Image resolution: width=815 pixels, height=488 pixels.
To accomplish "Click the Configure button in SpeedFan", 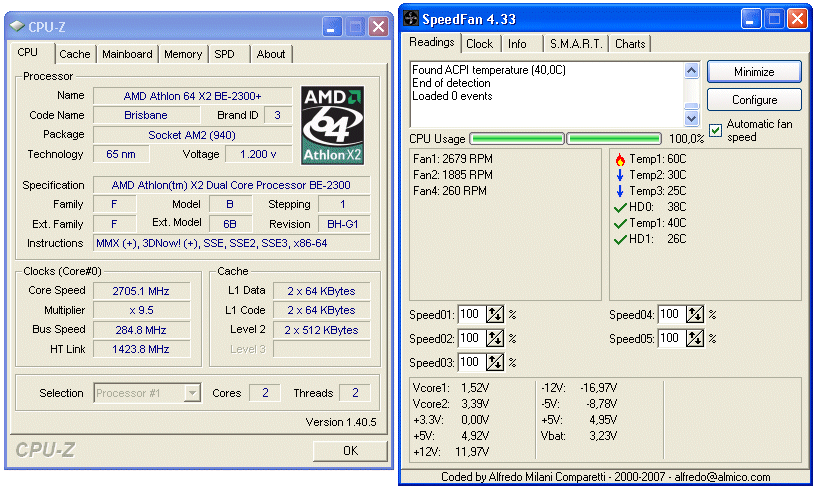I will (x=754, y=100).
